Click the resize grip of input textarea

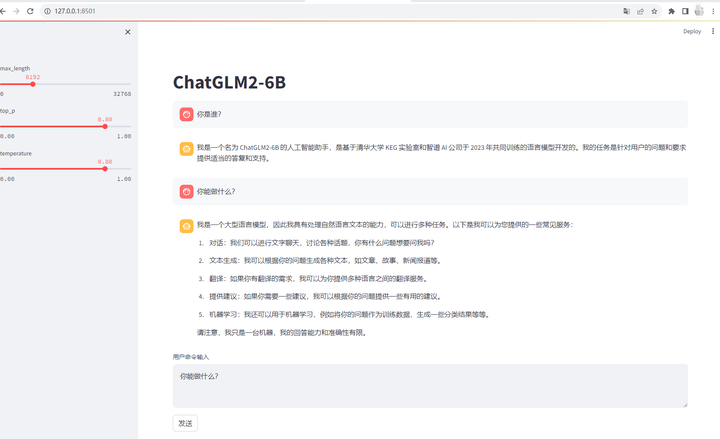tap(685, 404)
